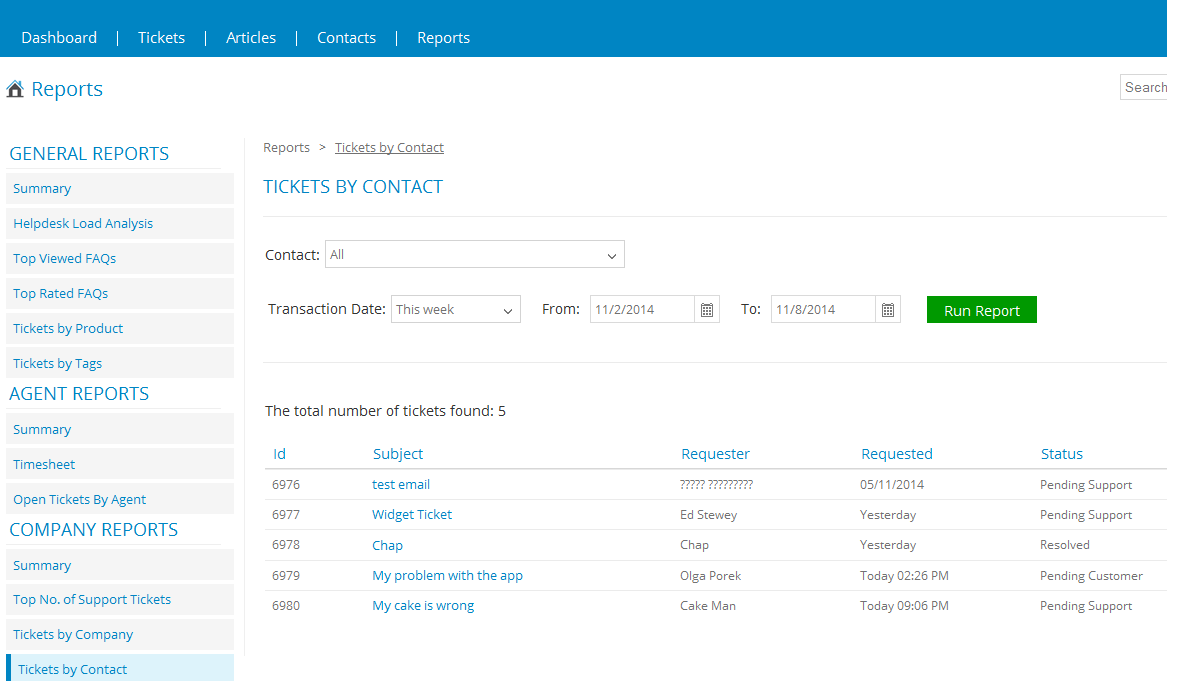Open the Reports top menu item
1186x681 pixels.
[443, 38]
